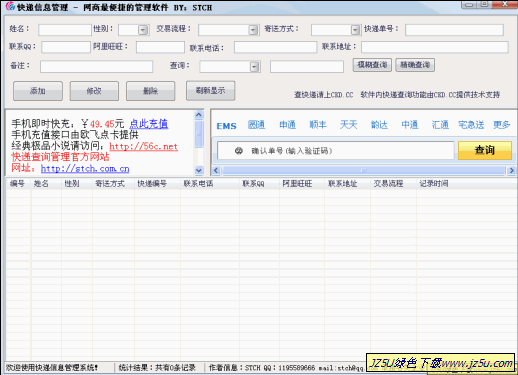518x375 pixels.
Task: Switch to the EMS courier tab
Action: coord(226,126)
